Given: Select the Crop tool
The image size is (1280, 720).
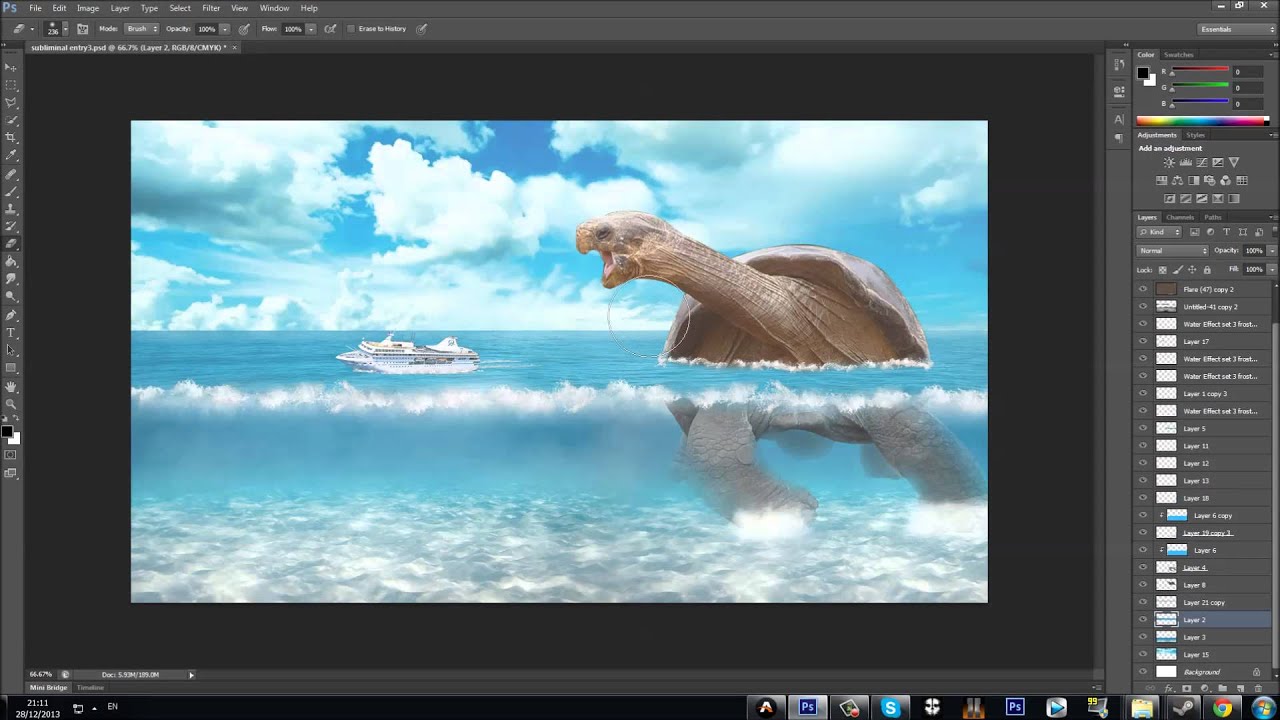Looking at the screenshot, I should pos(11,138).
